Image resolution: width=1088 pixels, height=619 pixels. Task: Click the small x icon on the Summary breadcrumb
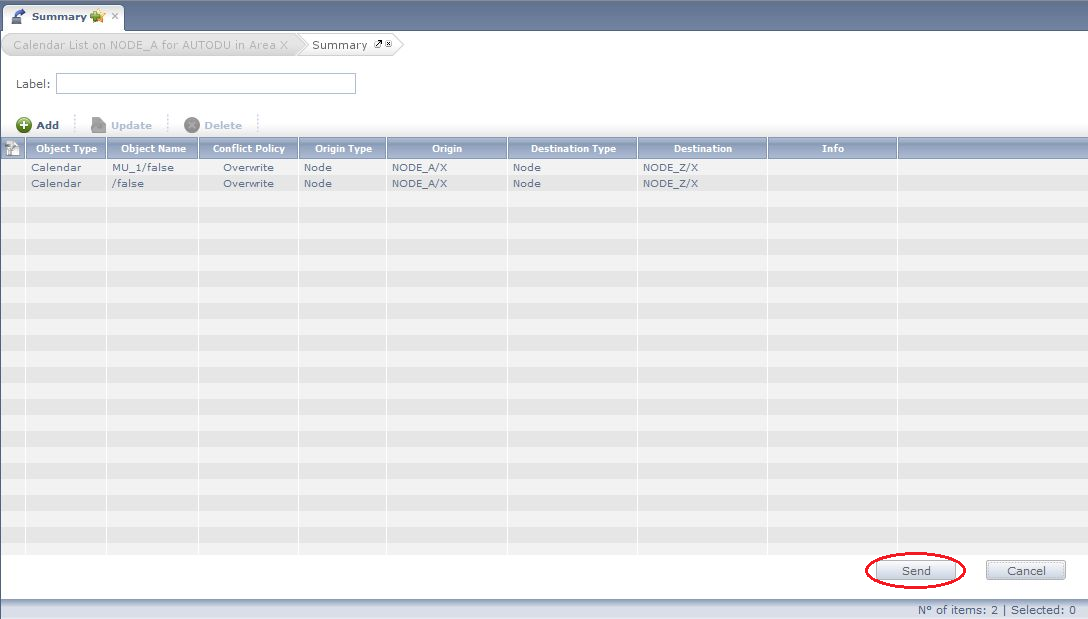(x=387, y=43)
